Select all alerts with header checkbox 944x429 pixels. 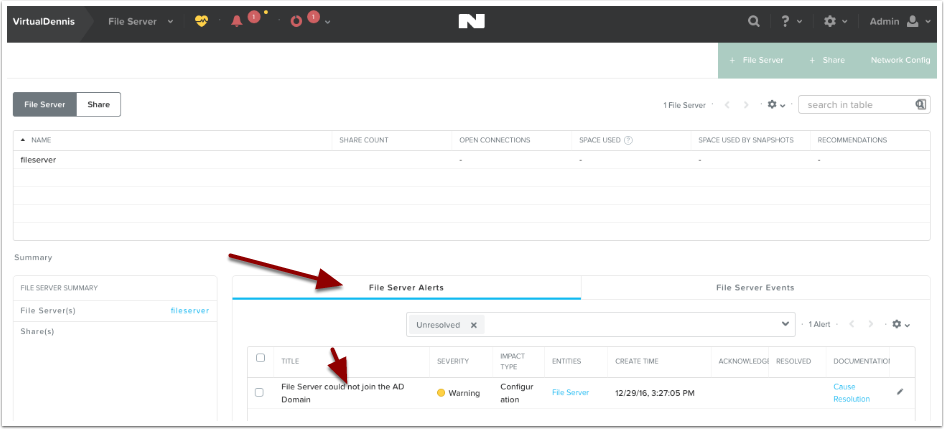[x=261, y=358]
